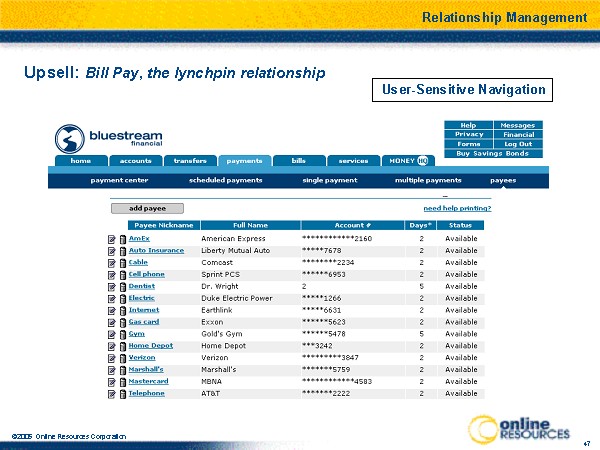Click the delete icon for Dentist payee
This screenshot has width=600, height=450.
tap(122, 287)
